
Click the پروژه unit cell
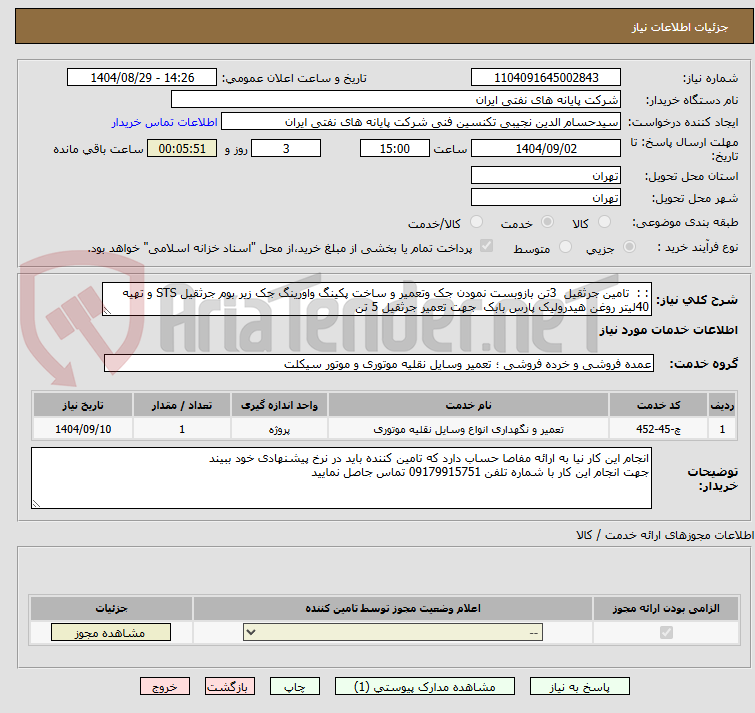pyautogui.click(x=279, y=429)
